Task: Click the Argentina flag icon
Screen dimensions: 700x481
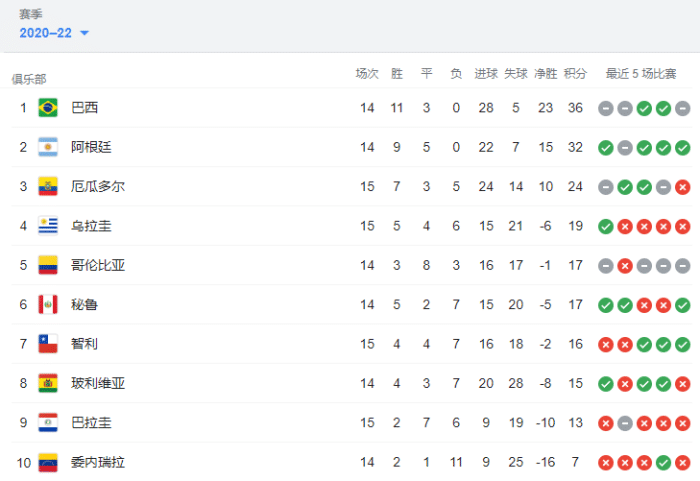Action: tap(48, 147)
